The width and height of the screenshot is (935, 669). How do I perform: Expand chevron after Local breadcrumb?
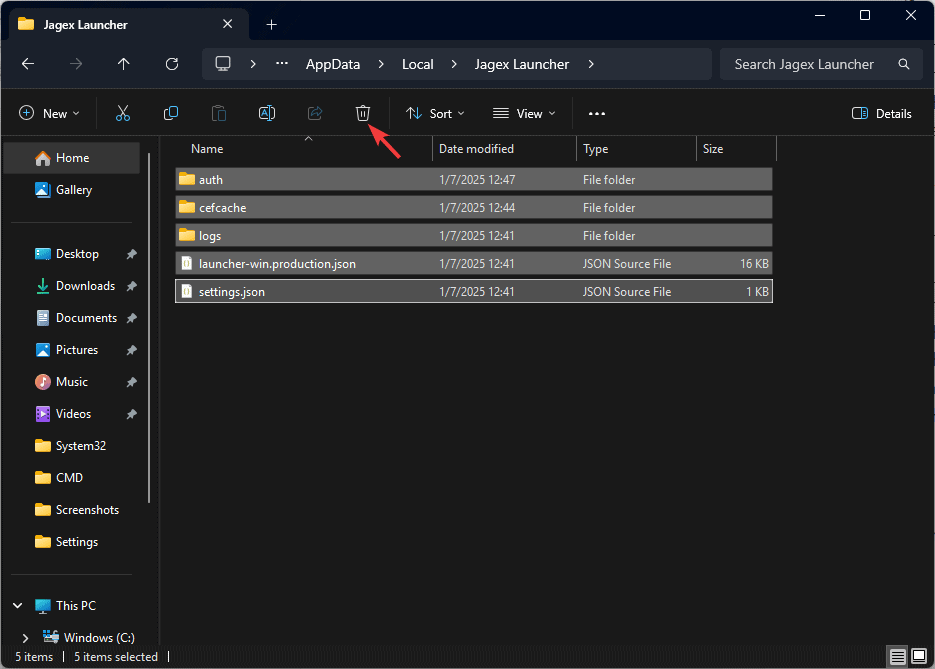[454, 64]
